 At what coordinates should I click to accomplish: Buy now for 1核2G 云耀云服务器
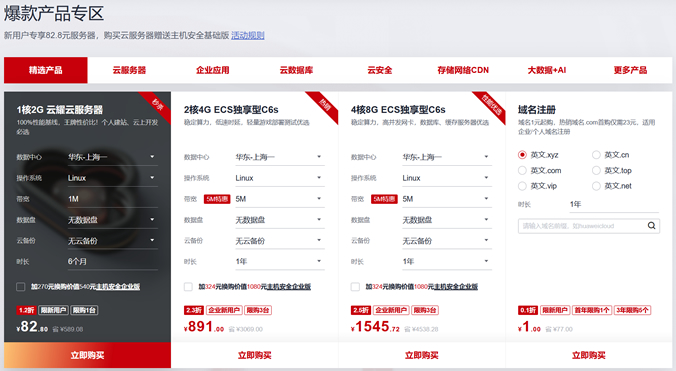(x=88, y=355)
